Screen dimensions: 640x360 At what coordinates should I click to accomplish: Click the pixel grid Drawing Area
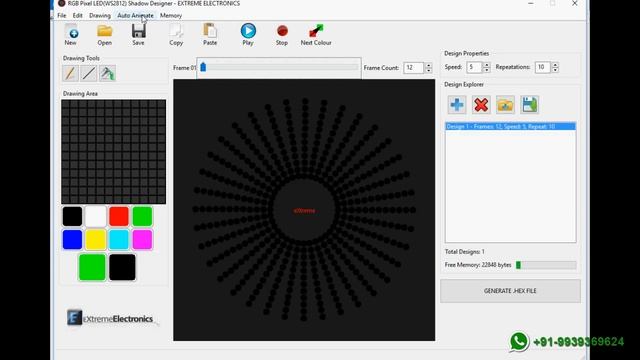(113, 152)
